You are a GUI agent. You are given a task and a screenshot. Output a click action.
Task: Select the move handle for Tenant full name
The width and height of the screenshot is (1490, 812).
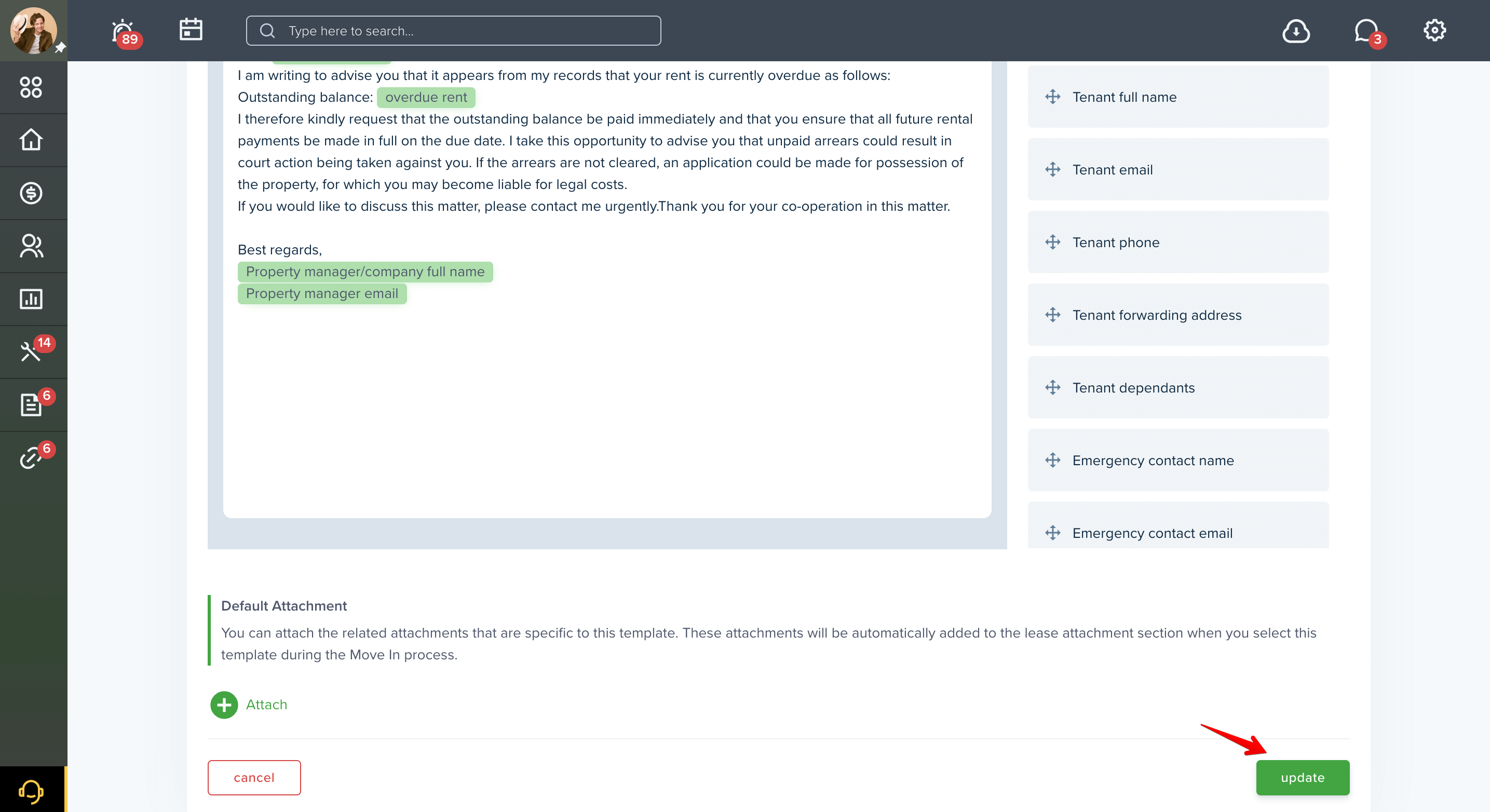pos(1053,97)
